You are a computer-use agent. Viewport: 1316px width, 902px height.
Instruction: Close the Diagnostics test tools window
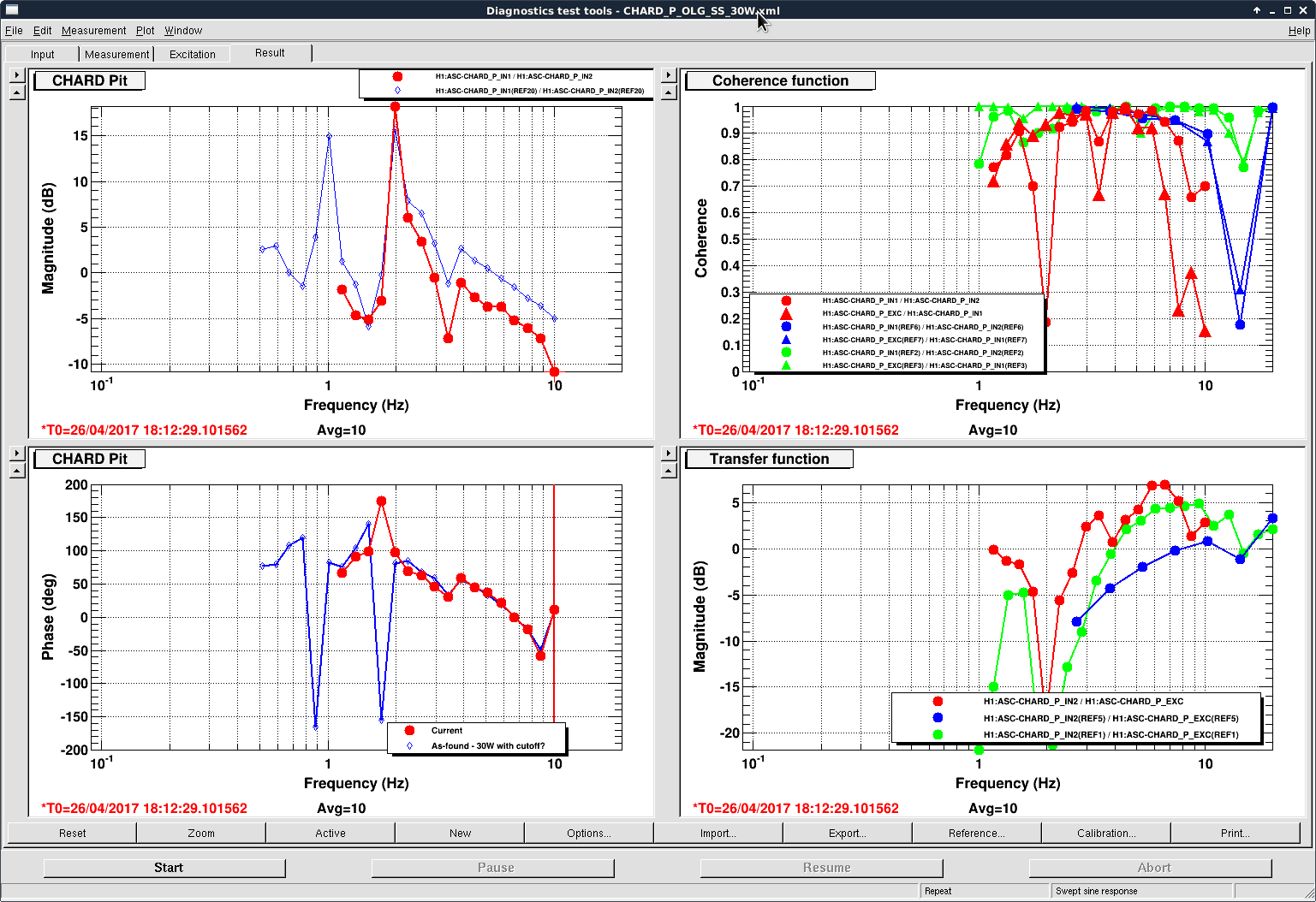(1302, 10)
